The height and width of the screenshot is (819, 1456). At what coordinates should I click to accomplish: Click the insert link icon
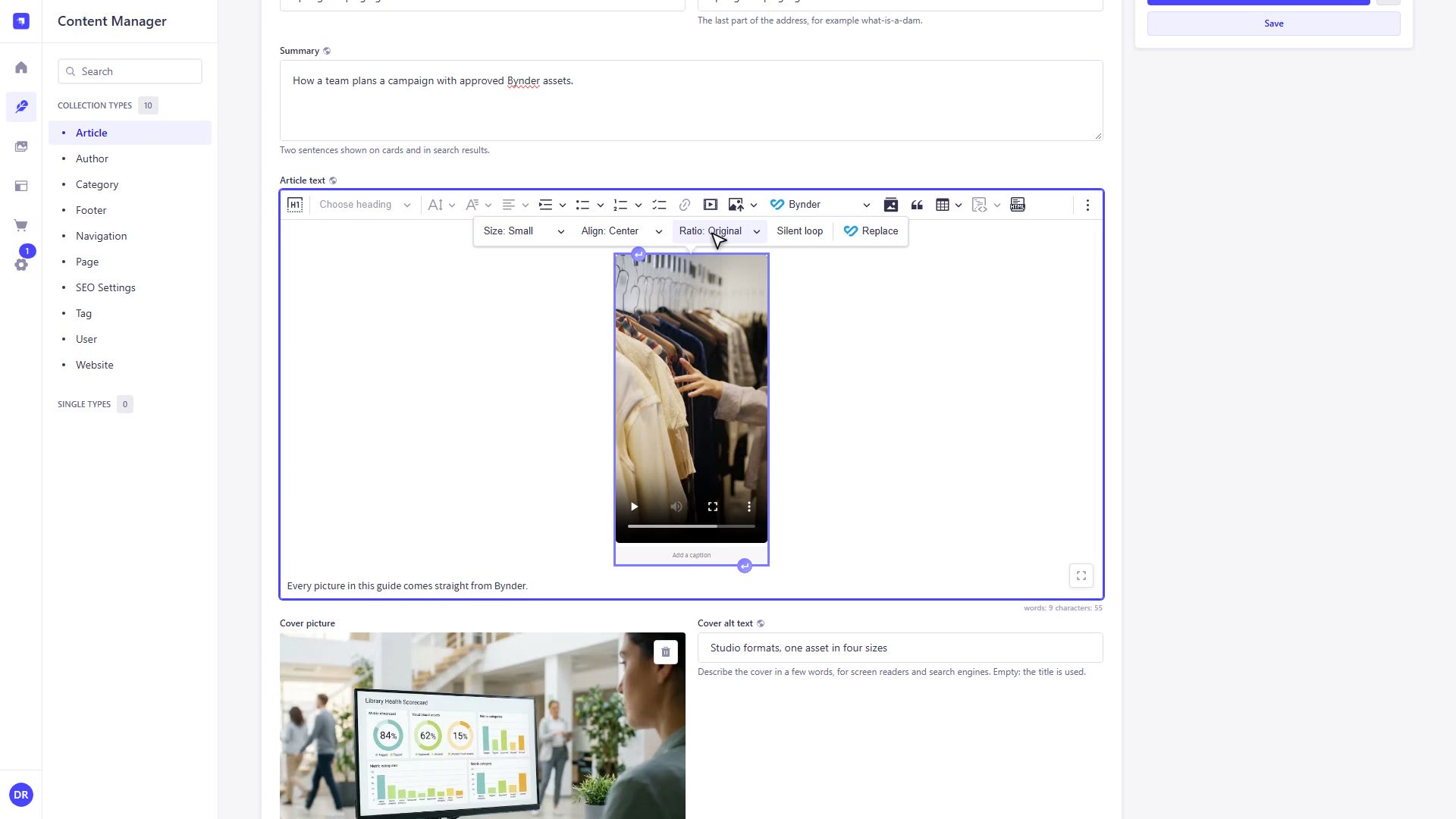685,205
